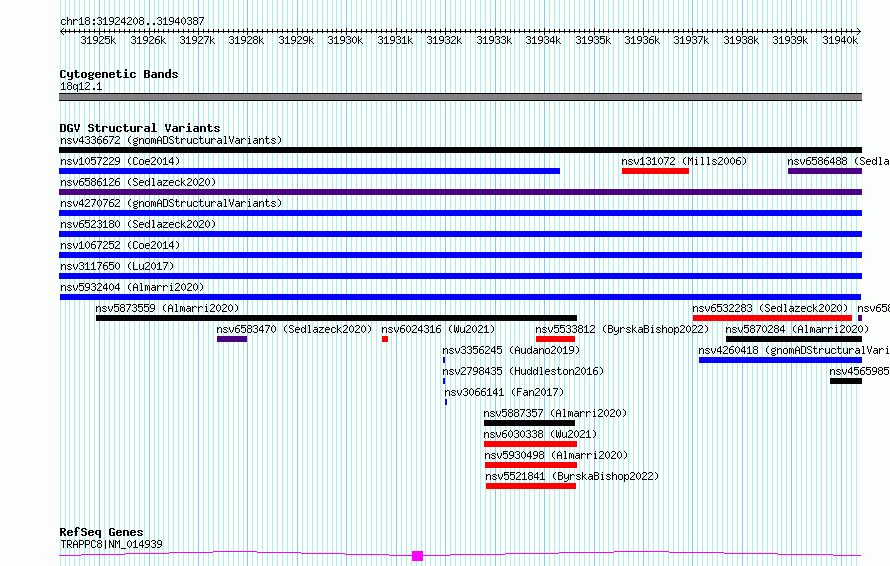Click the nsv4336672 gnomADStructuralVariants label
This screenshot has width=890, height=566.
tap(171, 140)
